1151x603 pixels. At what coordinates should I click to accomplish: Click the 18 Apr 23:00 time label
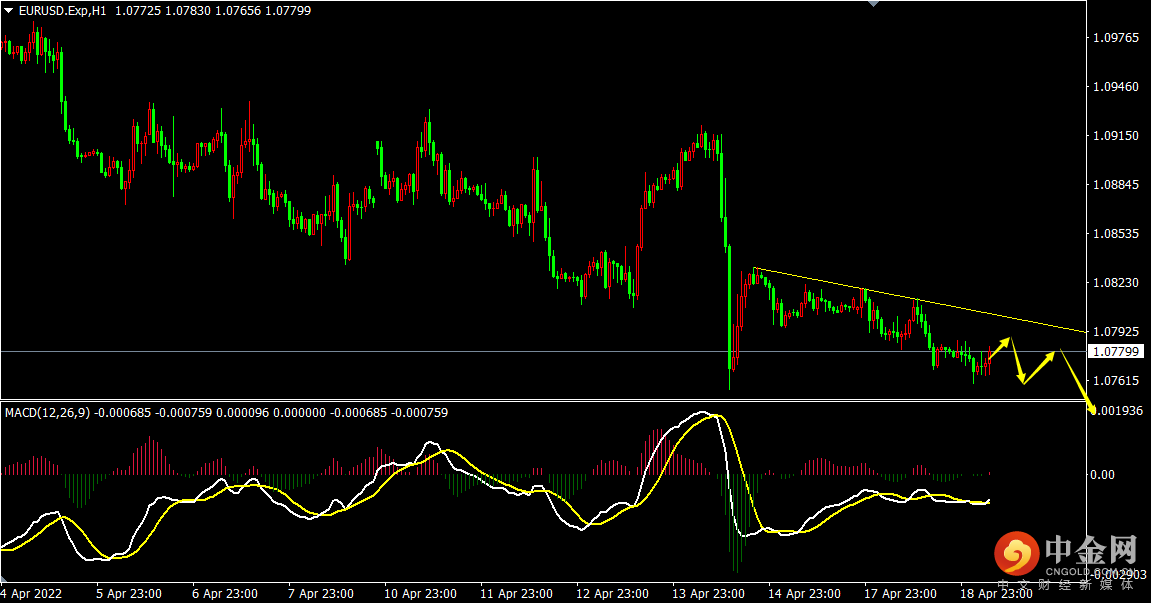(x=996, y=593)
